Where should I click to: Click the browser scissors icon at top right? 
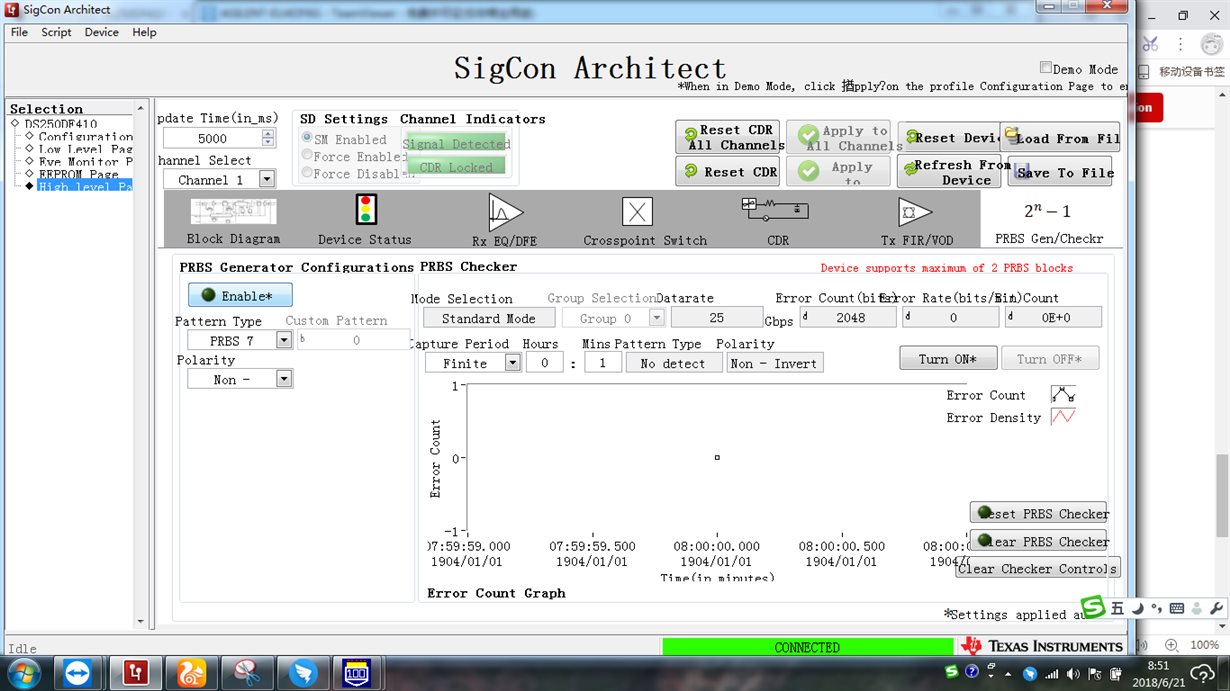[1150, 44]
